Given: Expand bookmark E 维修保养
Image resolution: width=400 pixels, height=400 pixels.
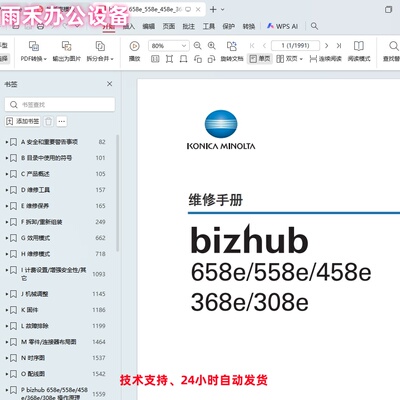Looking at the screenshot, I should [7, 206].
